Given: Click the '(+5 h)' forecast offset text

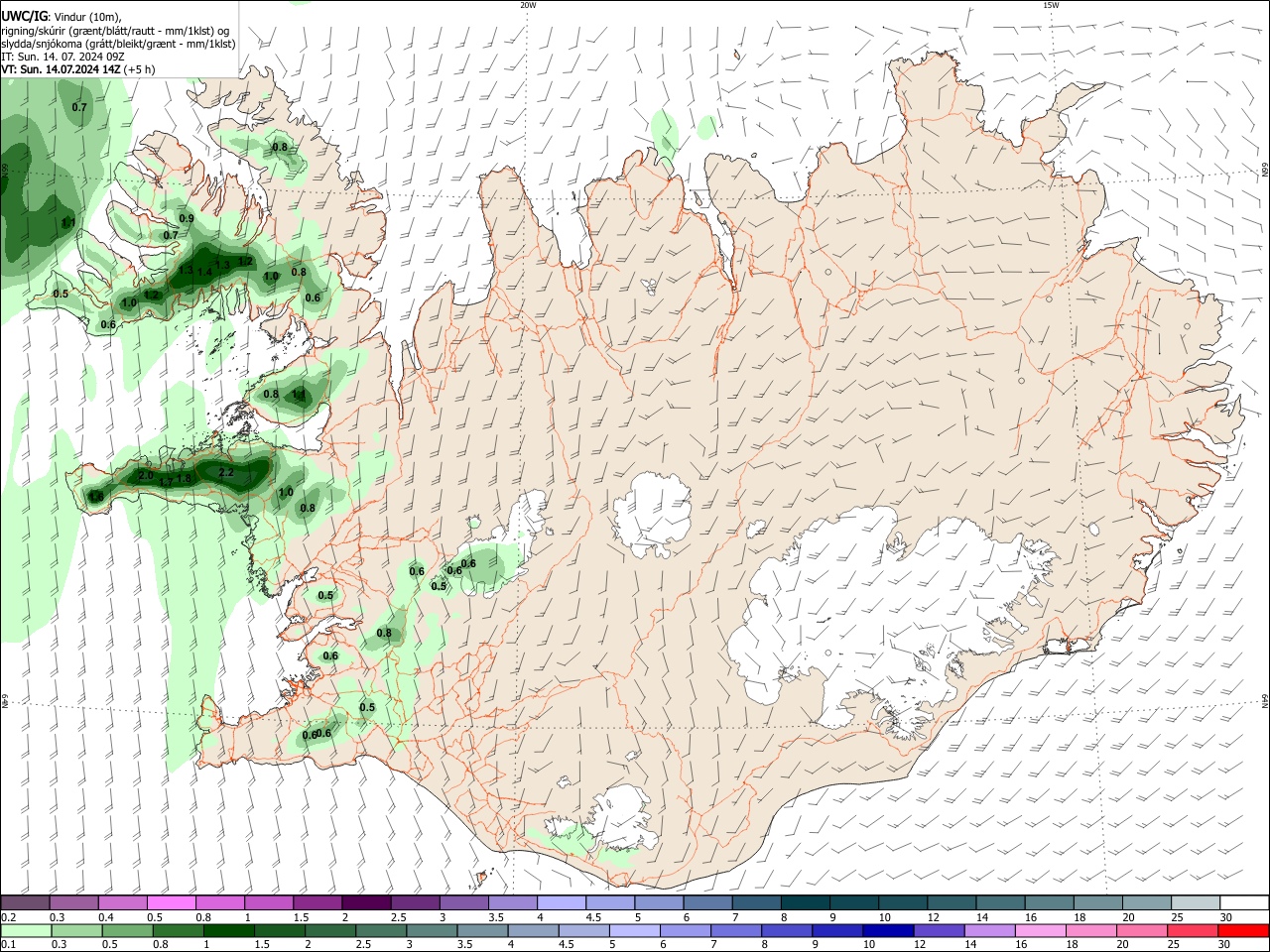Looking at the screenshot, I should pos(140,69).
